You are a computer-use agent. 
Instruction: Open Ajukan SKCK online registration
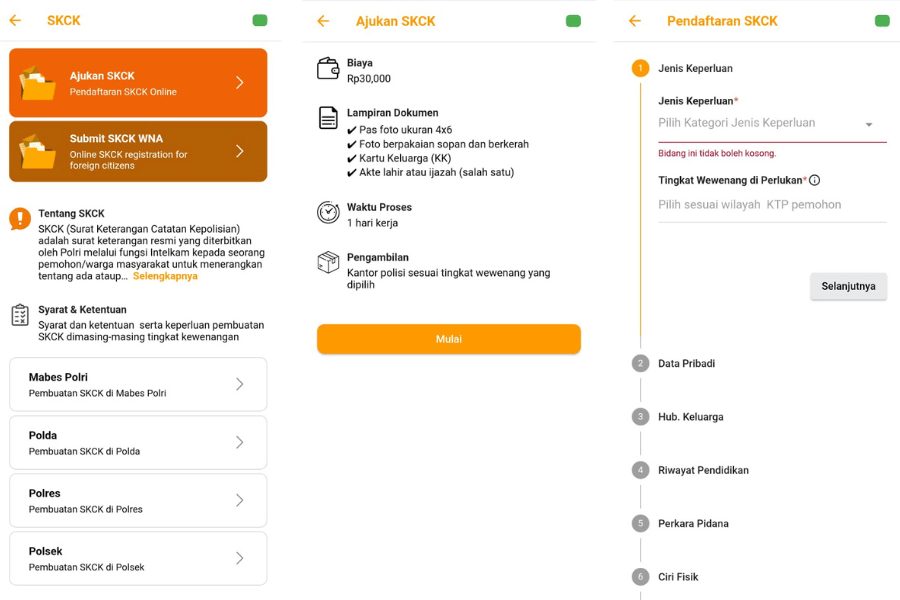[138, 83]
